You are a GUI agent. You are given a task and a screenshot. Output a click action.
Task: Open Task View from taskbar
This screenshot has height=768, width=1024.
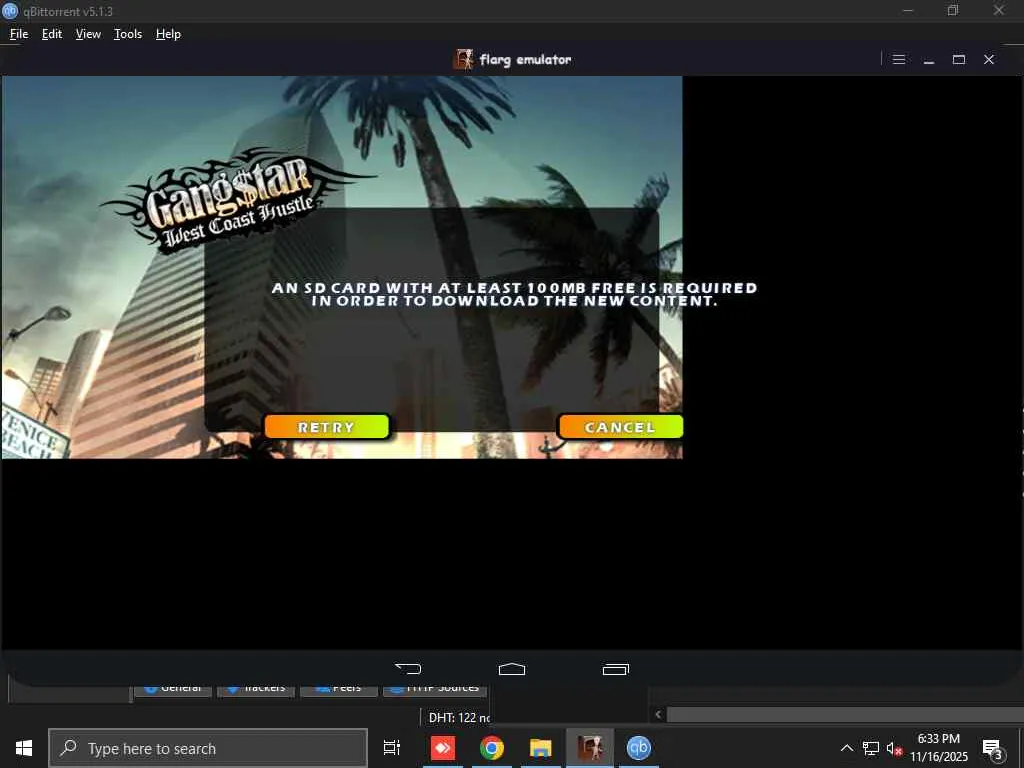coord(392,748)
